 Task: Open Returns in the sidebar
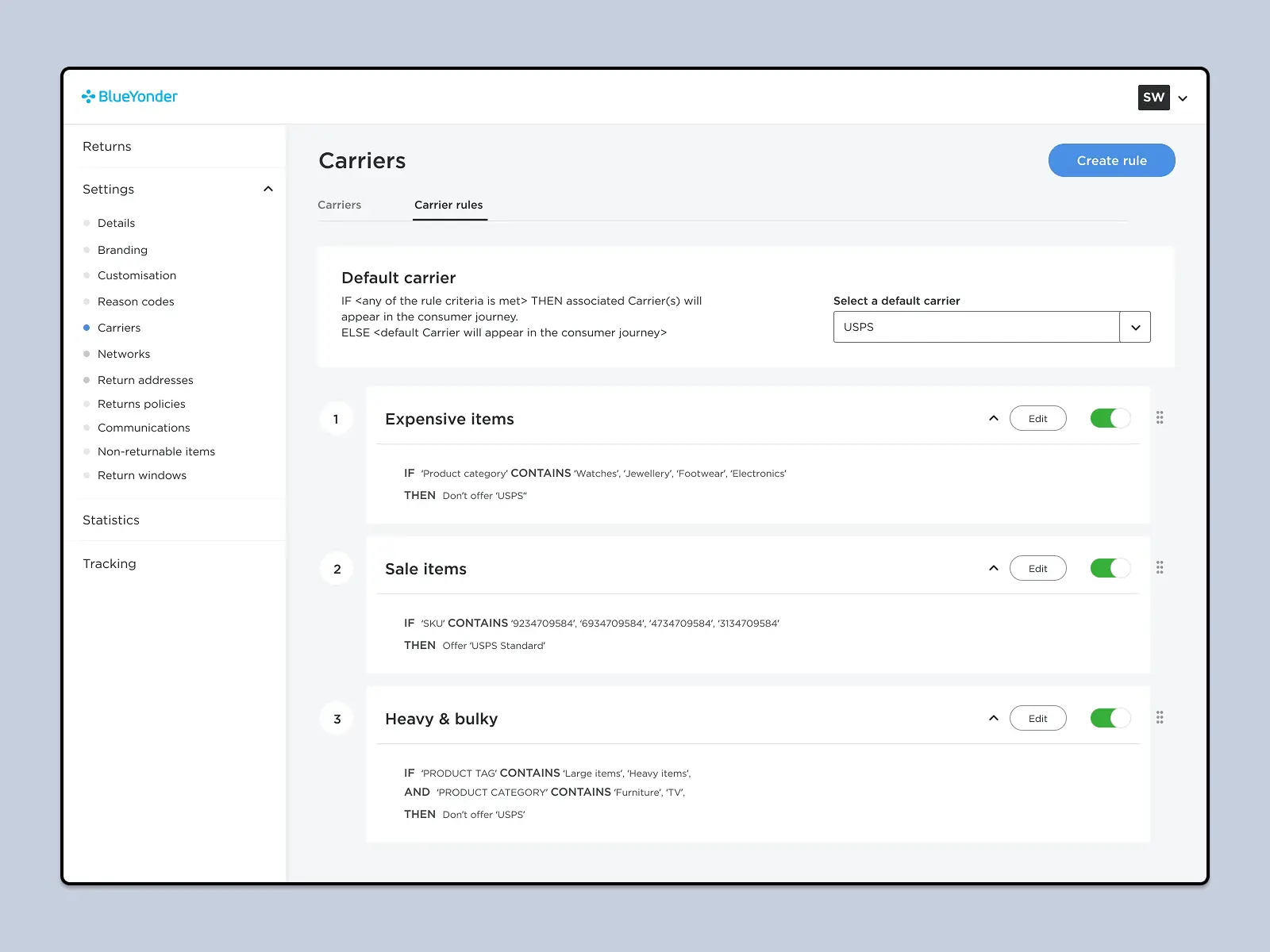pos(107,147)
